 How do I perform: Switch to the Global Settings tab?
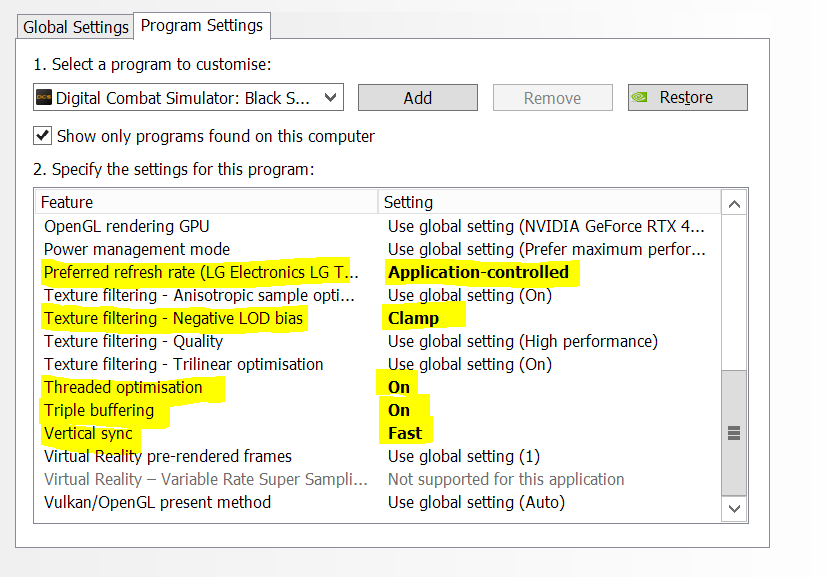pyautogui.click(x=76, y=27)
